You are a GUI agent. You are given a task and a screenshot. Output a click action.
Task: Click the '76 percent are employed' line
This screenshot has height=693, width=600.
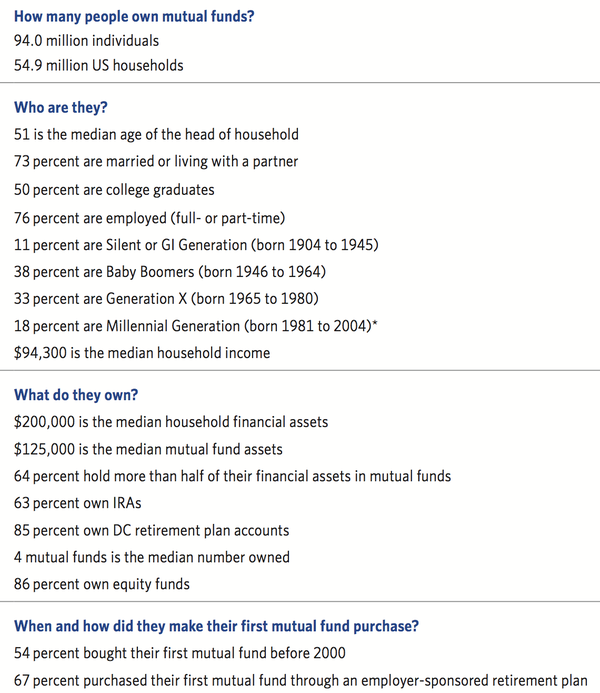(149, 218)
